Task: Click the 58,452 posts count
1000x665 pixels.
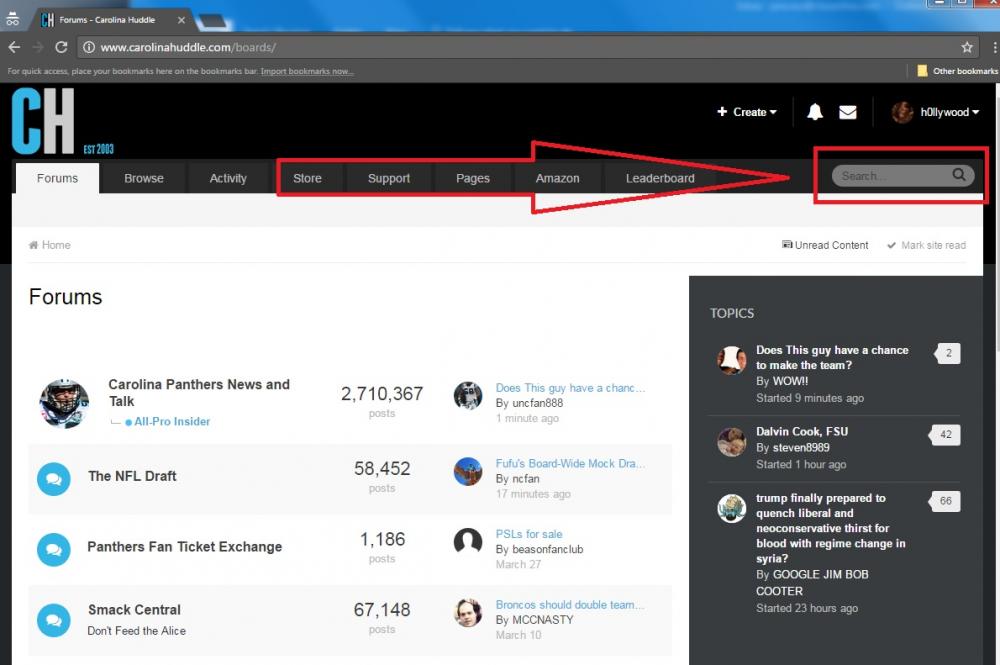Action: click(x=382, y=469)
